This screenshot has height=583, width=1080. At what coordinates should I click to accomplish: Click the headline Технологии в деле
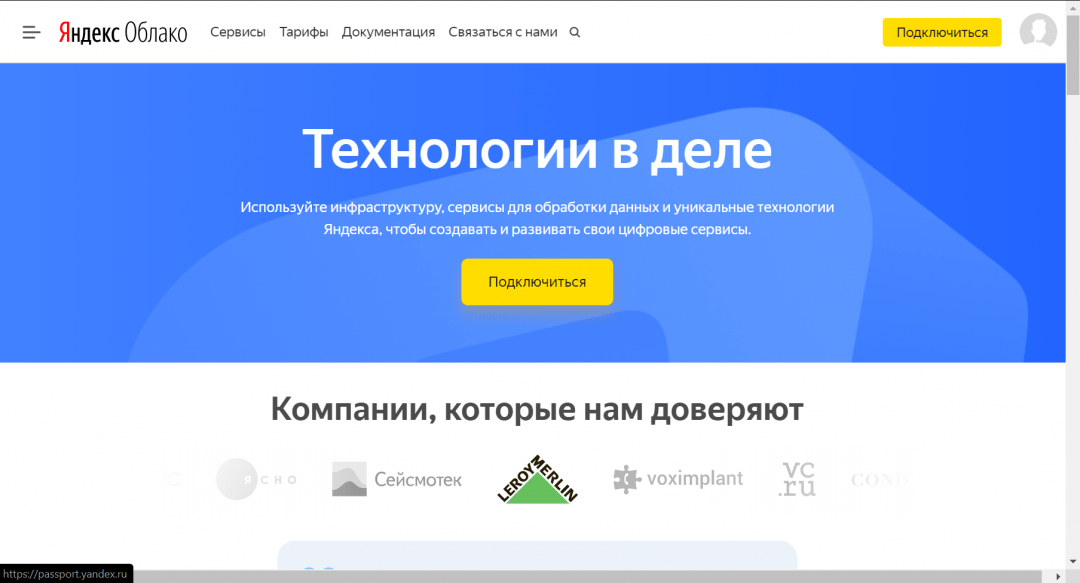pyautogui.click(x=537, y=149)
